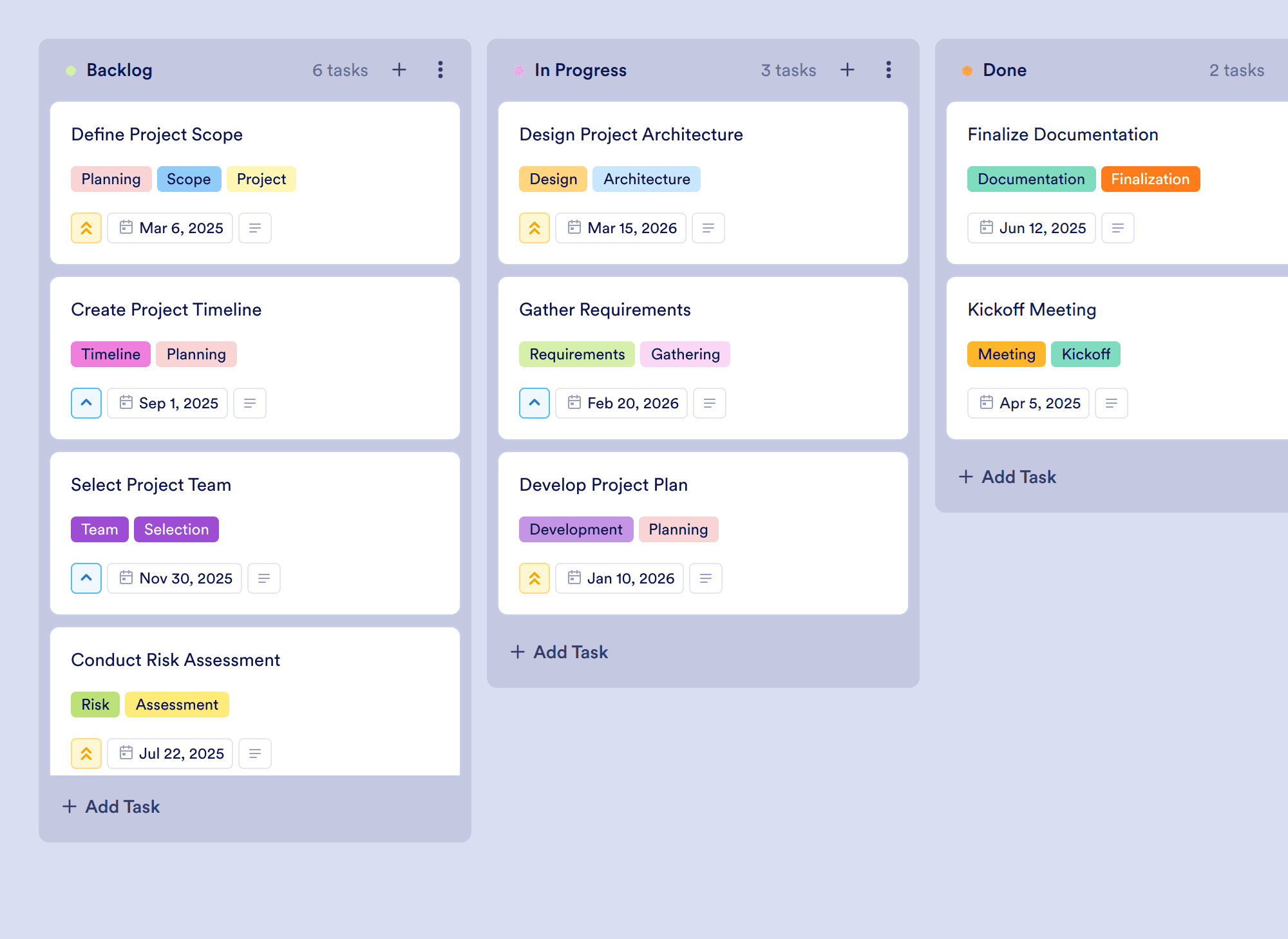1288x939 pixels.
Task: Click the Requirements tag chip
Action: 577,354
